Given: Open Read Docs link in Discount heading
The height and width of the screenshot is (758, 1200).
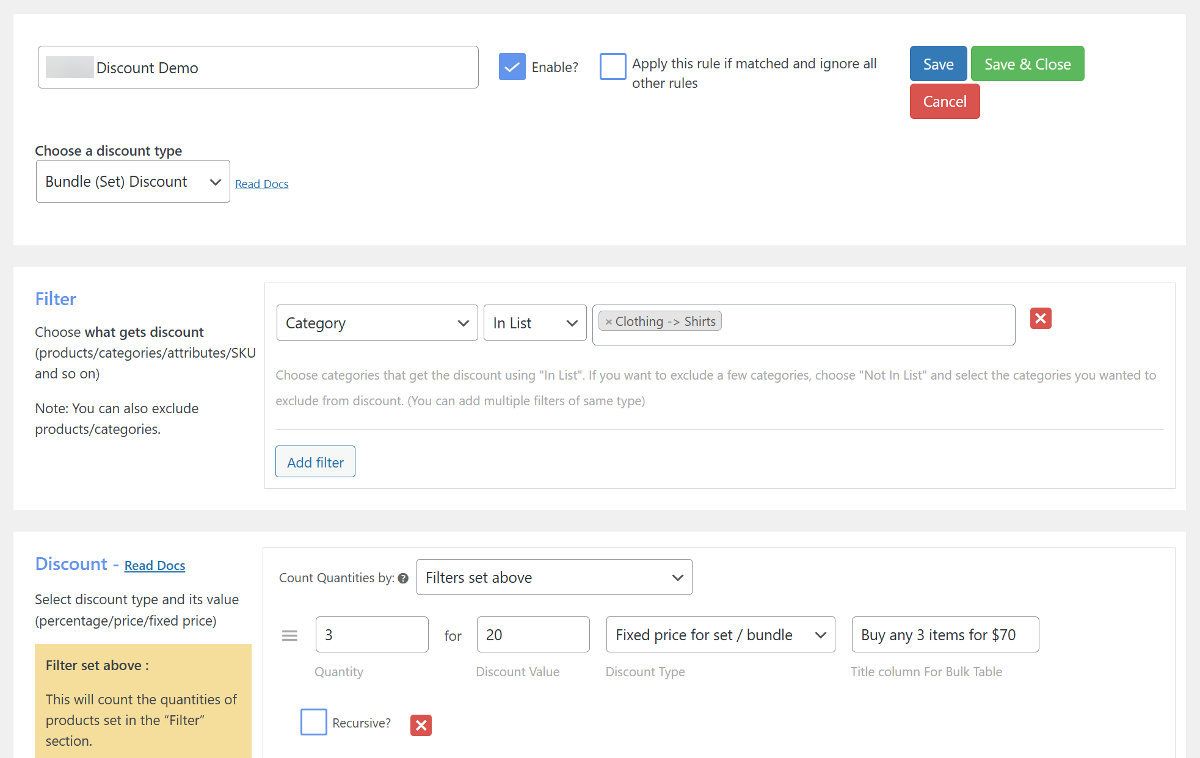Looking at the screenshot, I should coord(155,566).
